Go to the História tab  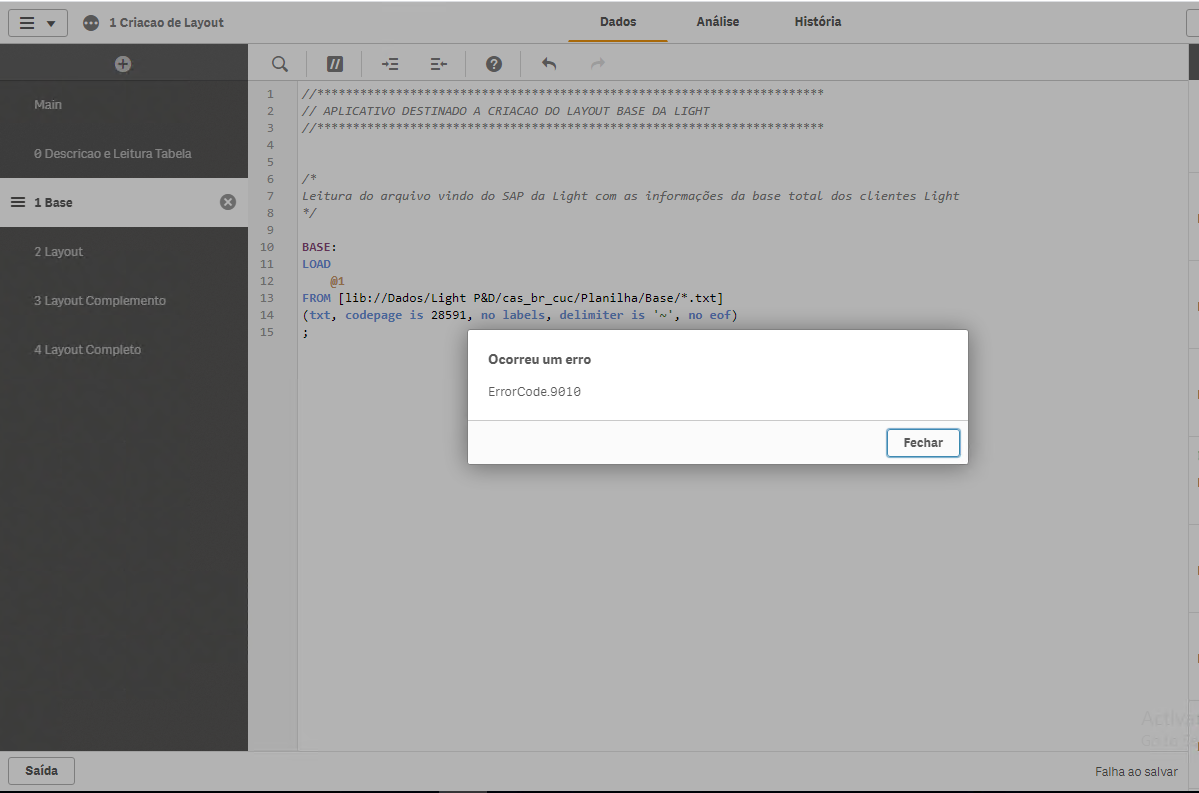[x=817, y=22]
